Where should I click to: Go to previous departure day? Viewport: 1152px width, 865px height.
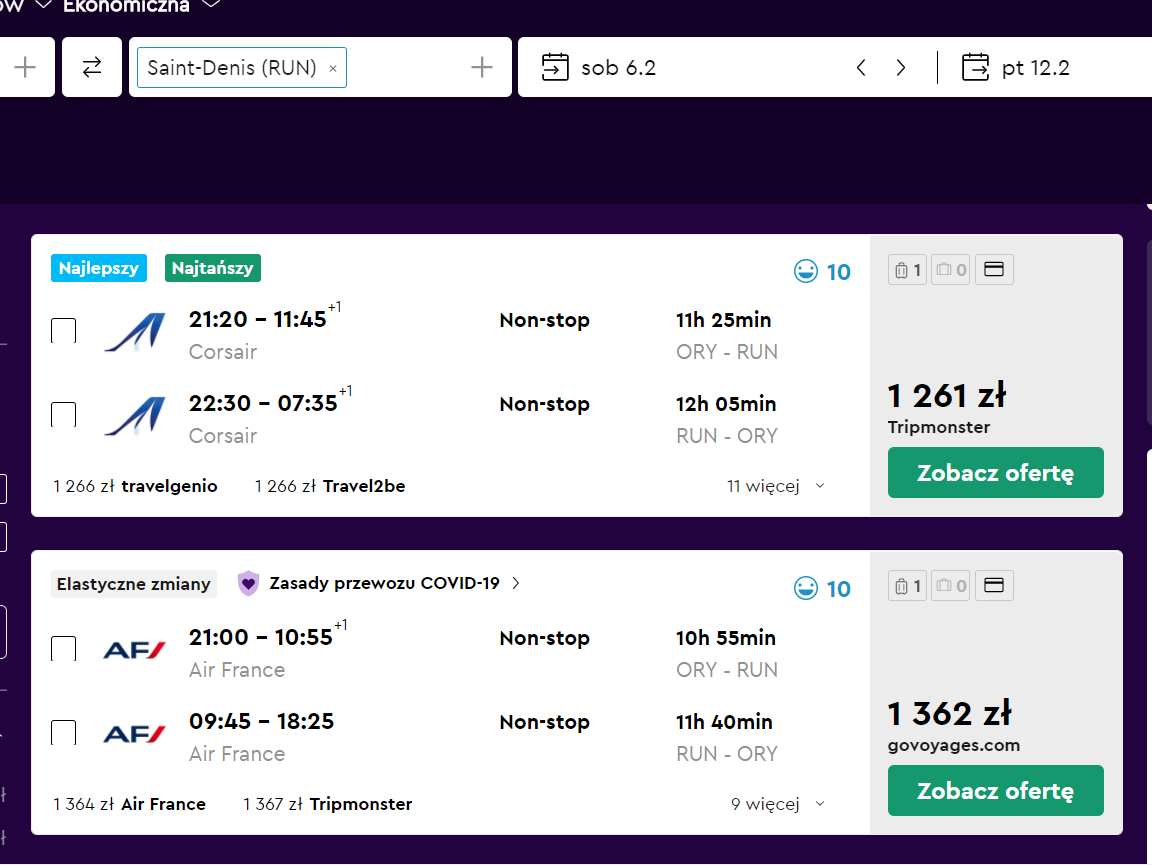[x=861, y=68]
